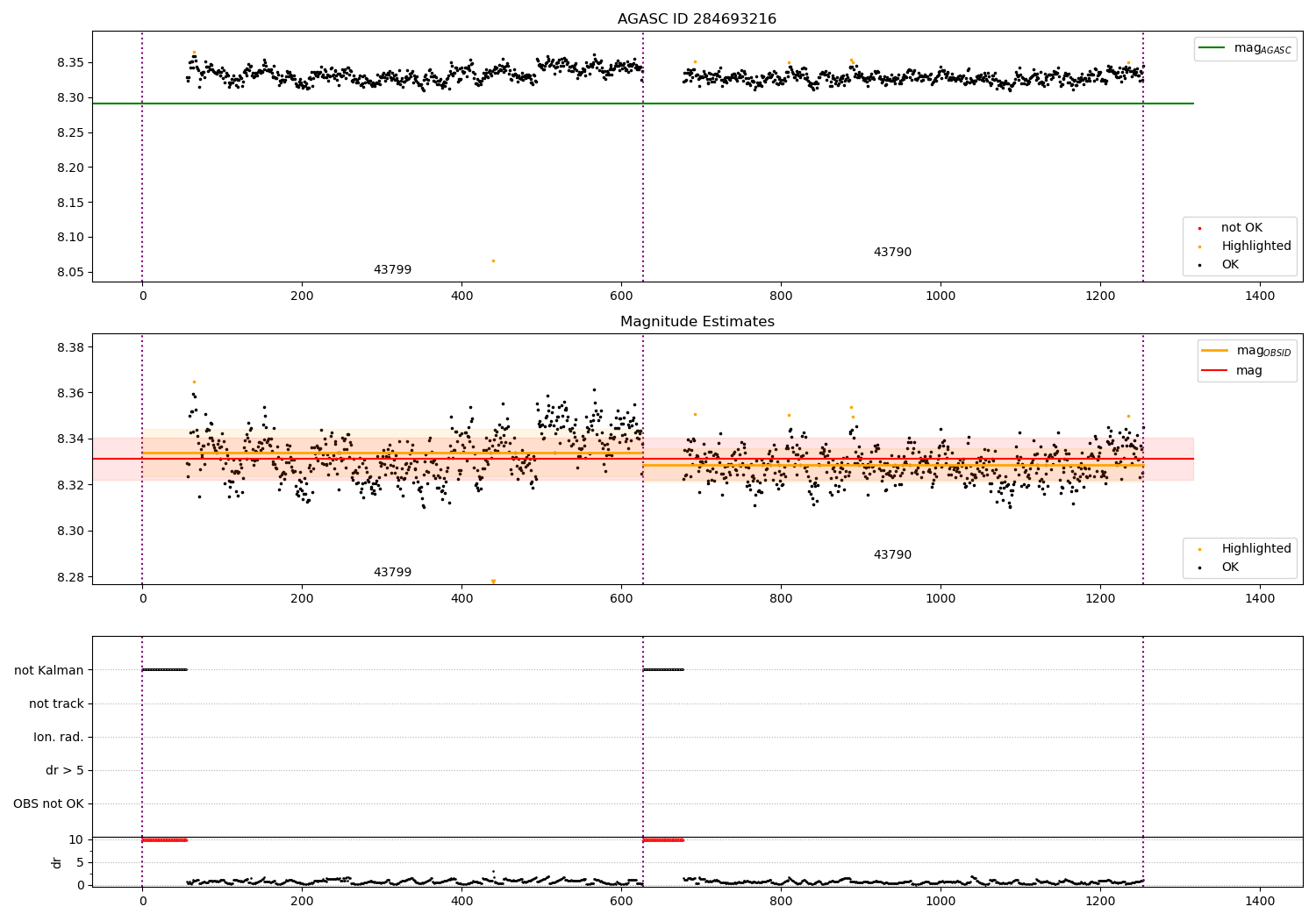Click the 'Magnitude Estimates' plot title
The image size is (1316, 921).
click(x=697, y=322)
